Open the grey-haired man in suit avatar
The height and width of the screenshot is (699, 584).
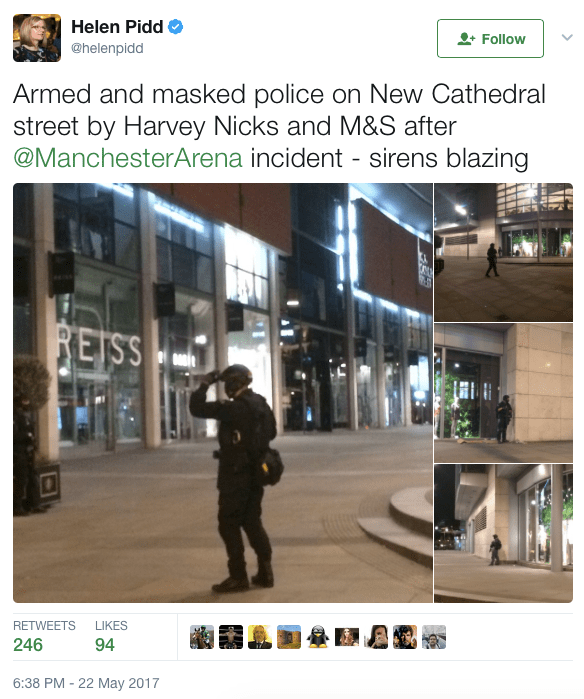coord(260,637)
